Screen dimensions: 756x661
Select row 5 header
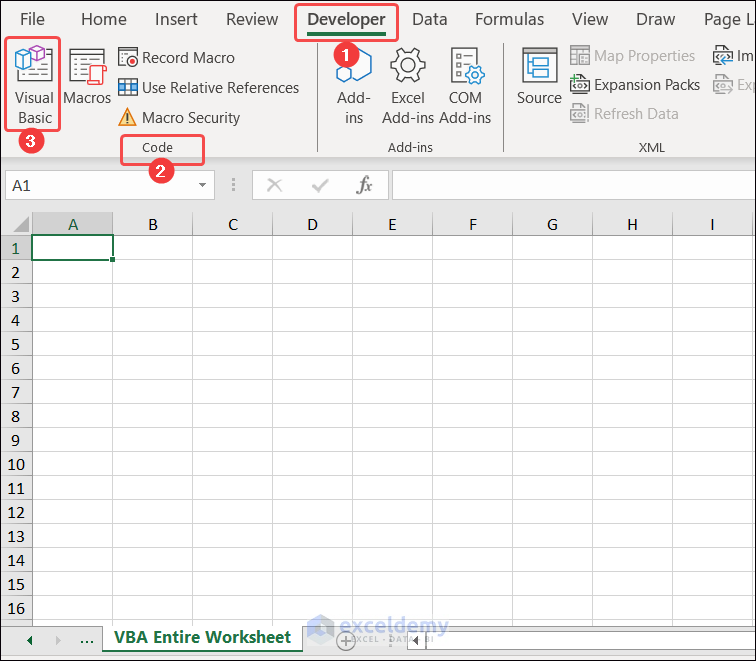pos(16,344)
